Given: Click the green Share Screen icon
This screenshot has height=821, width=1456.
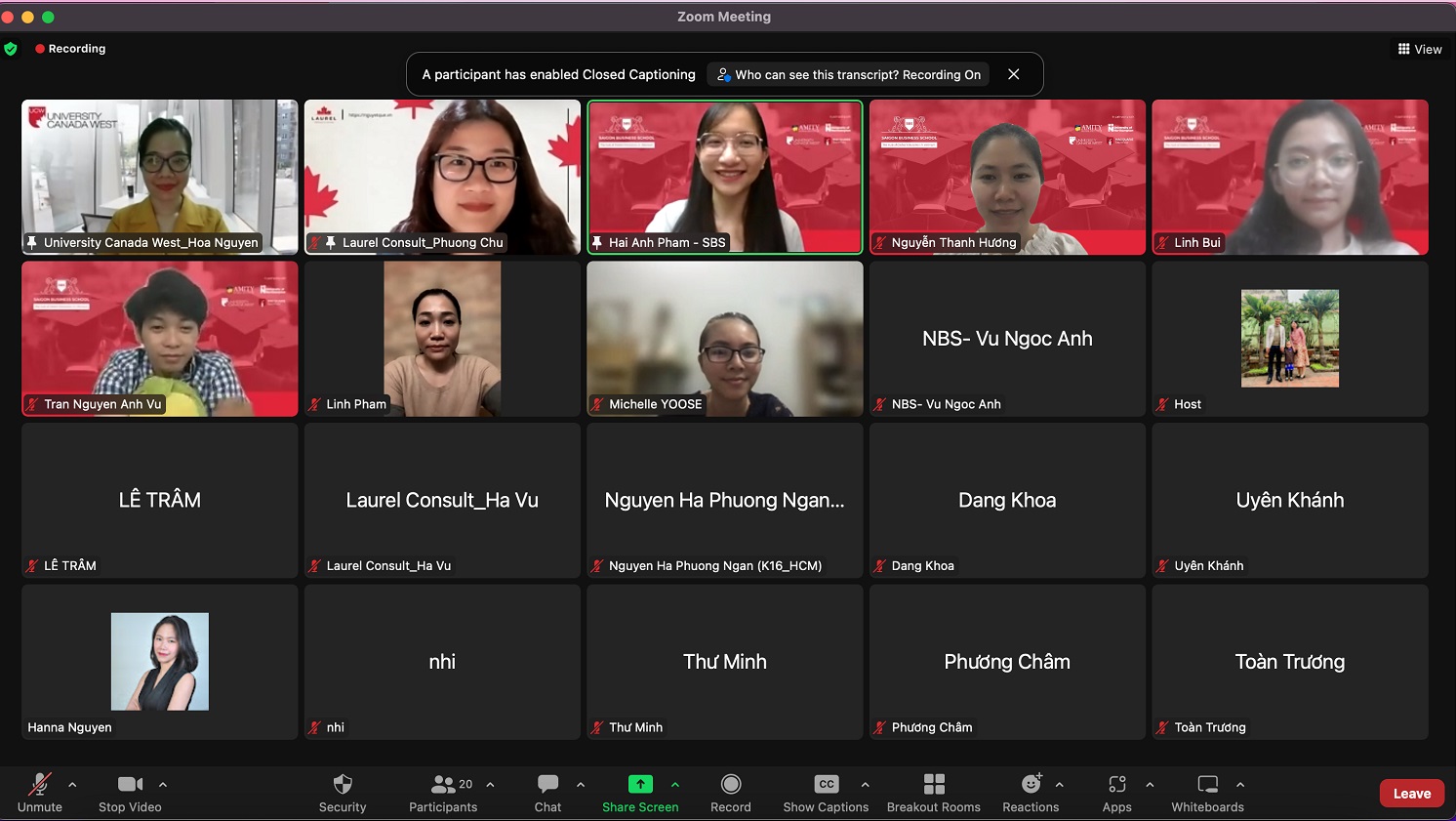Looking at the screenshot, I should tap(640, 785).
